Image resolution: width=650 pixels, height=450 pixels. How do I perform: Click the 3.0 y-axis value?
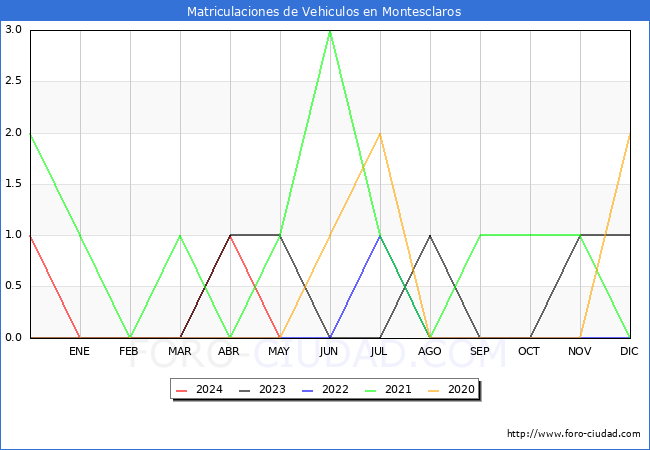click(x=13, y=29)
